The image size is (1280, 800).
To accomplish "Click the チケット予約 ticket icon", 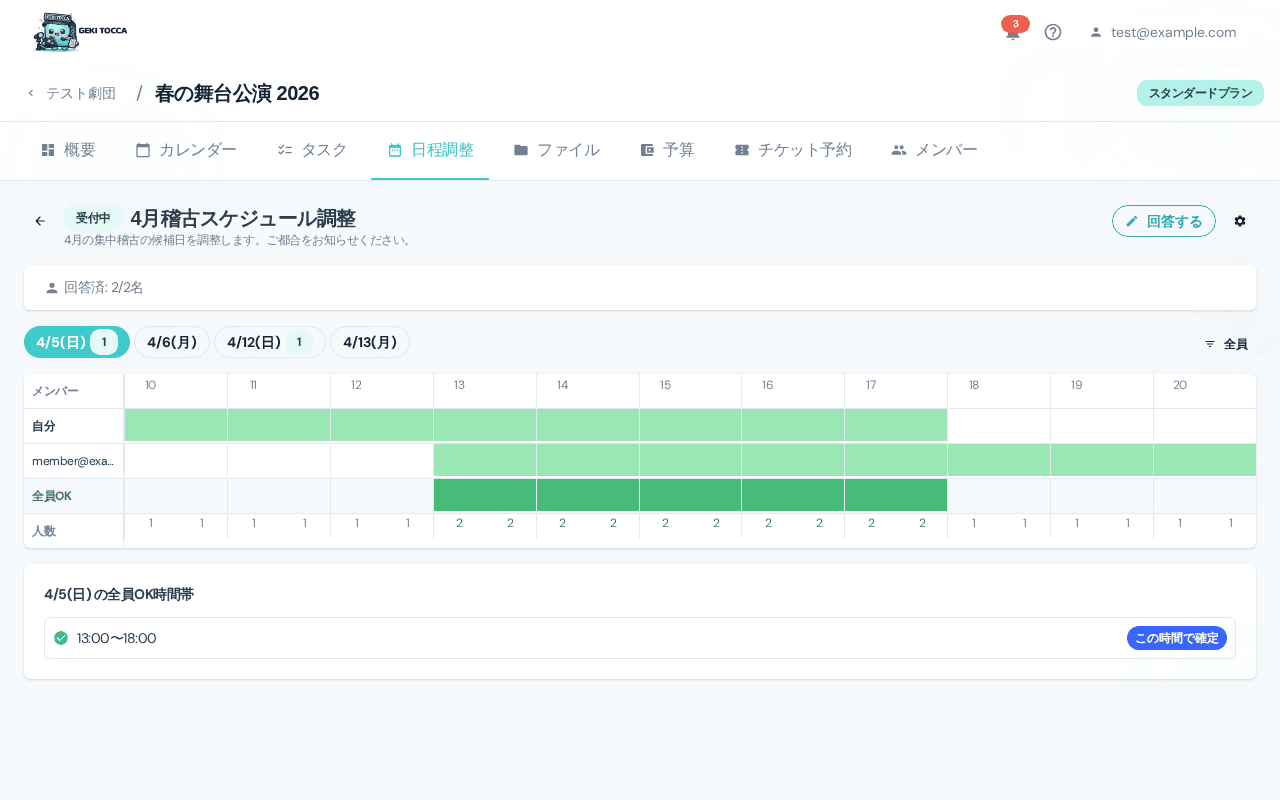I will click(x=741, y=149).
